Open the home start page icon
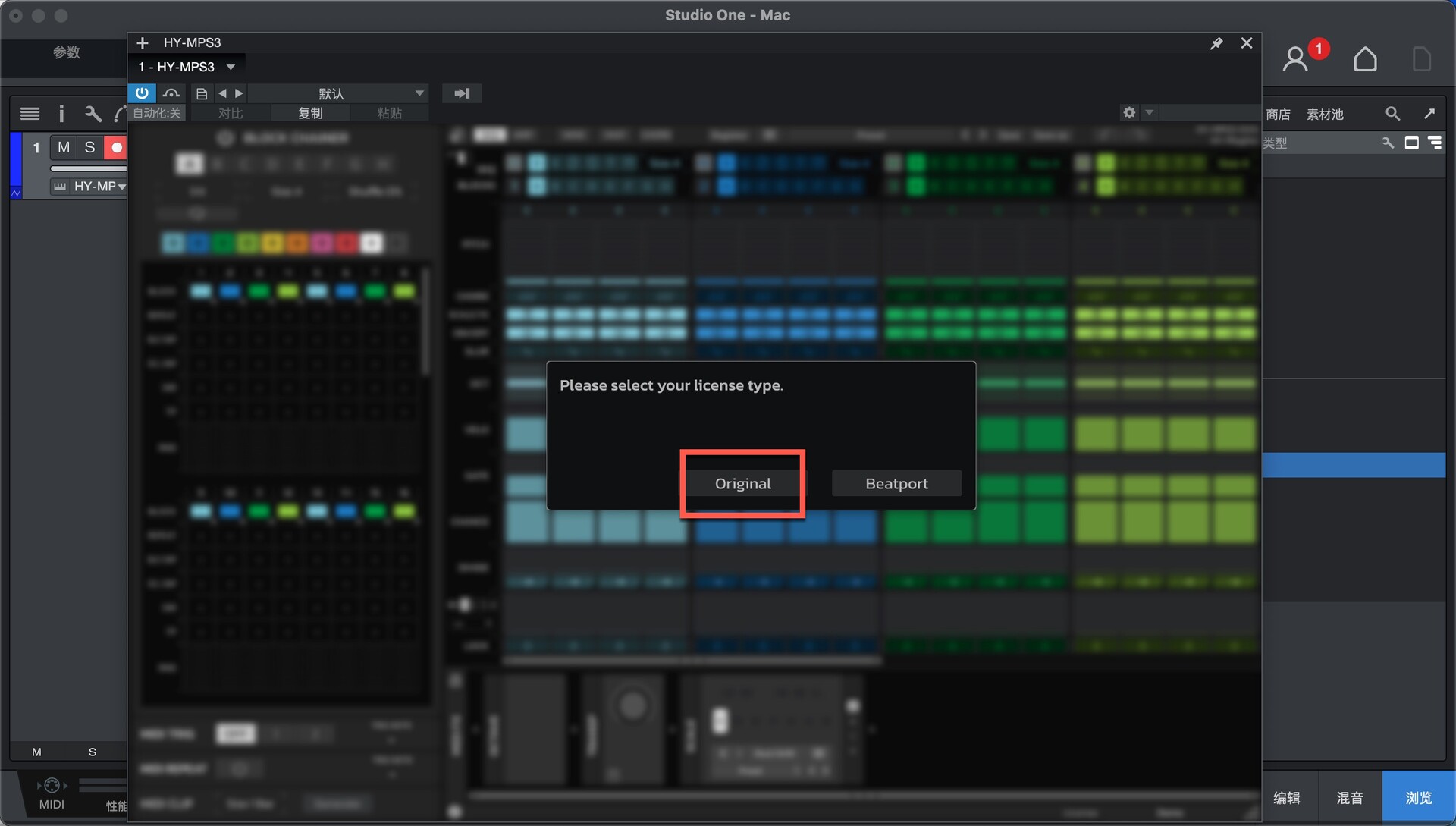Screen dimensions: 1456x826 [1365, 58]
